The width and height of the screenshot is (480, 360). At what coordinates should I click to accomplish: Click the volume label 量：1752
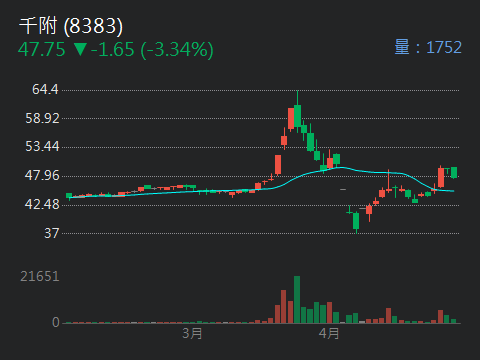click(428, 47)
